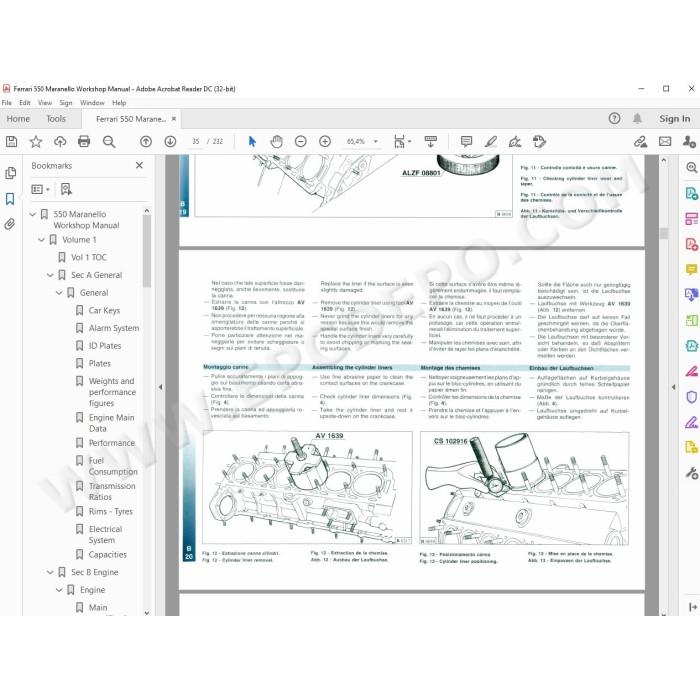Open the Help question mark icon
Screen dimensions: 700x700
[614, 118]
